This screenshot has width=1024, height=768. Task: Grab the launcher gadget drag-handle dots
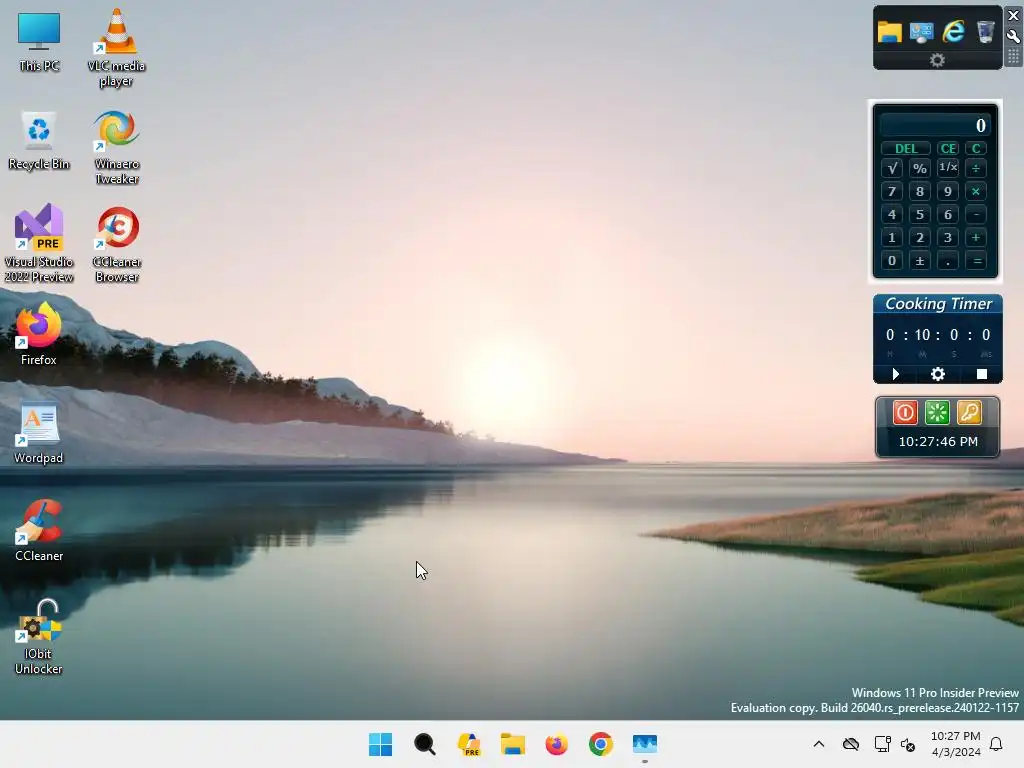tap(1014, 57)
